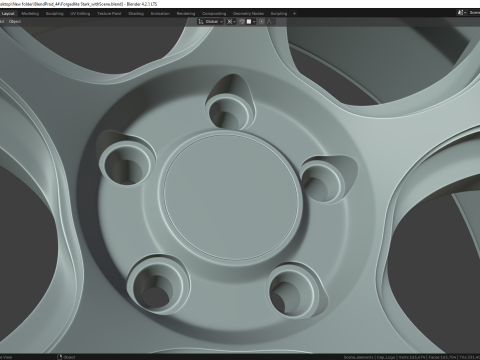Switch to the UV Editing workspace
Screen dimensions: 480x360
pos(80,14)
